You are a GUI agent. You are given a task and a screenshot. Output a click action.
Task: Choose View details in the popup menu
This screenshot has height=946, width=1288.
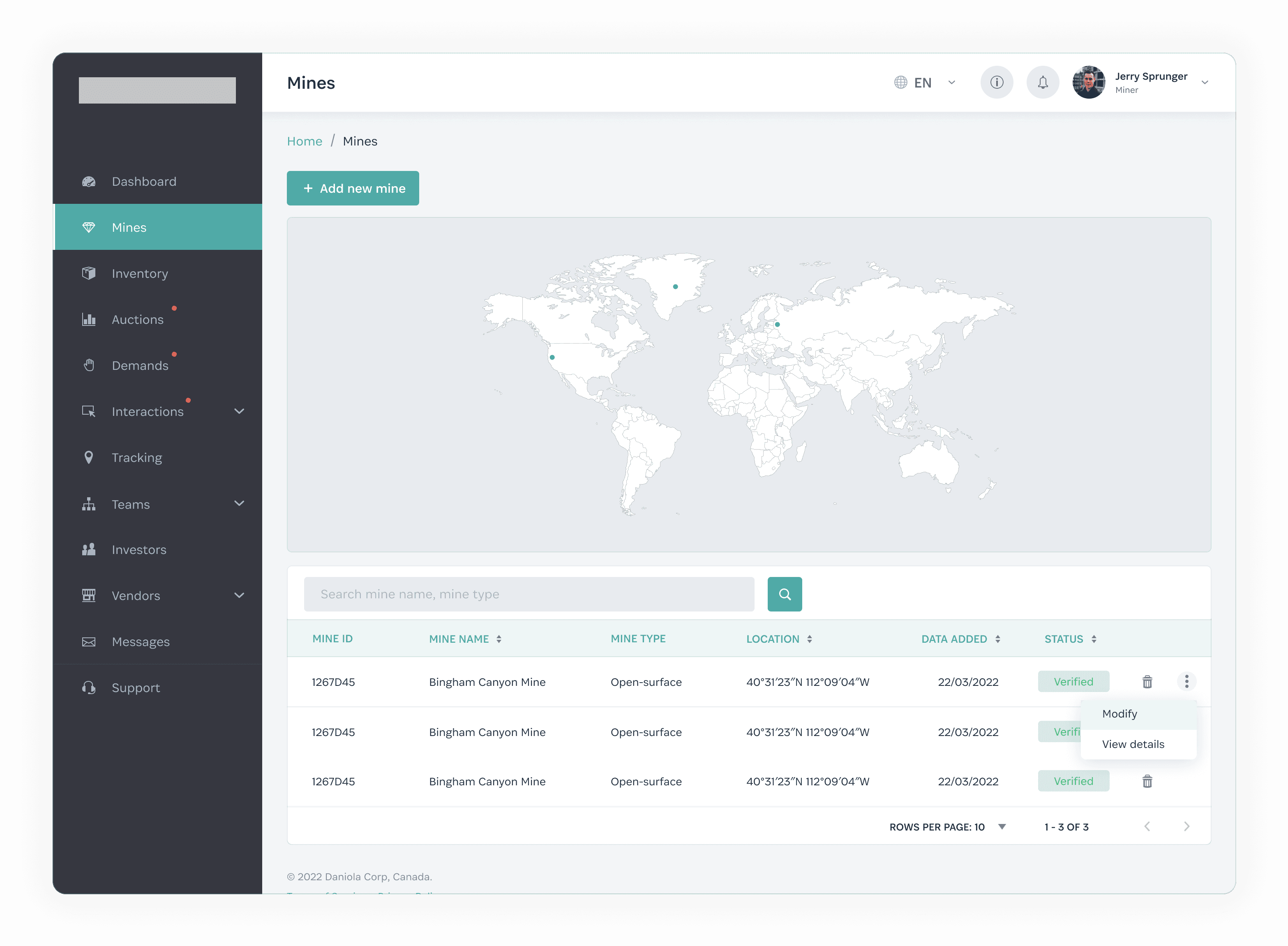coord(1133,744)
